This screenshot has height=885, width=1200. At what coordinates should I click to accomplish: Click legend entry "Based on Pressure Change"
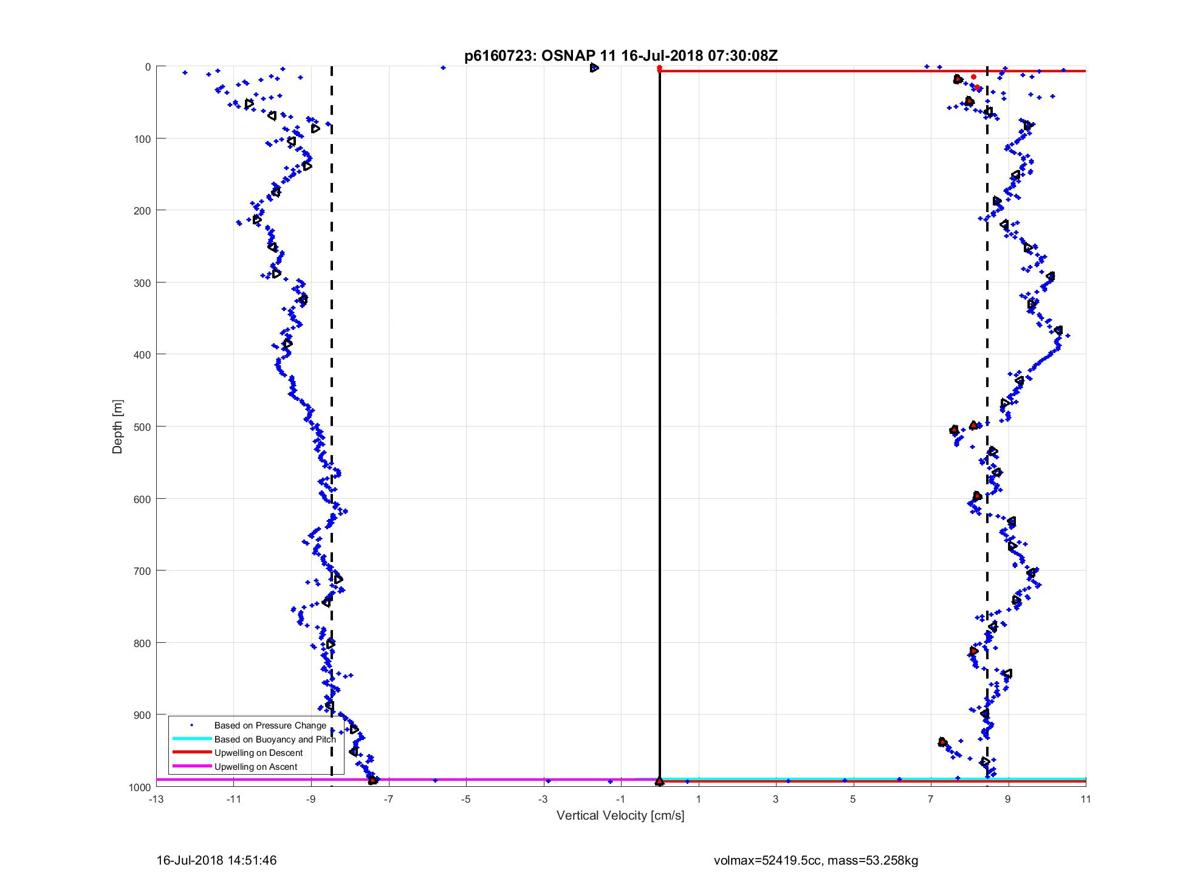point(271,724)
